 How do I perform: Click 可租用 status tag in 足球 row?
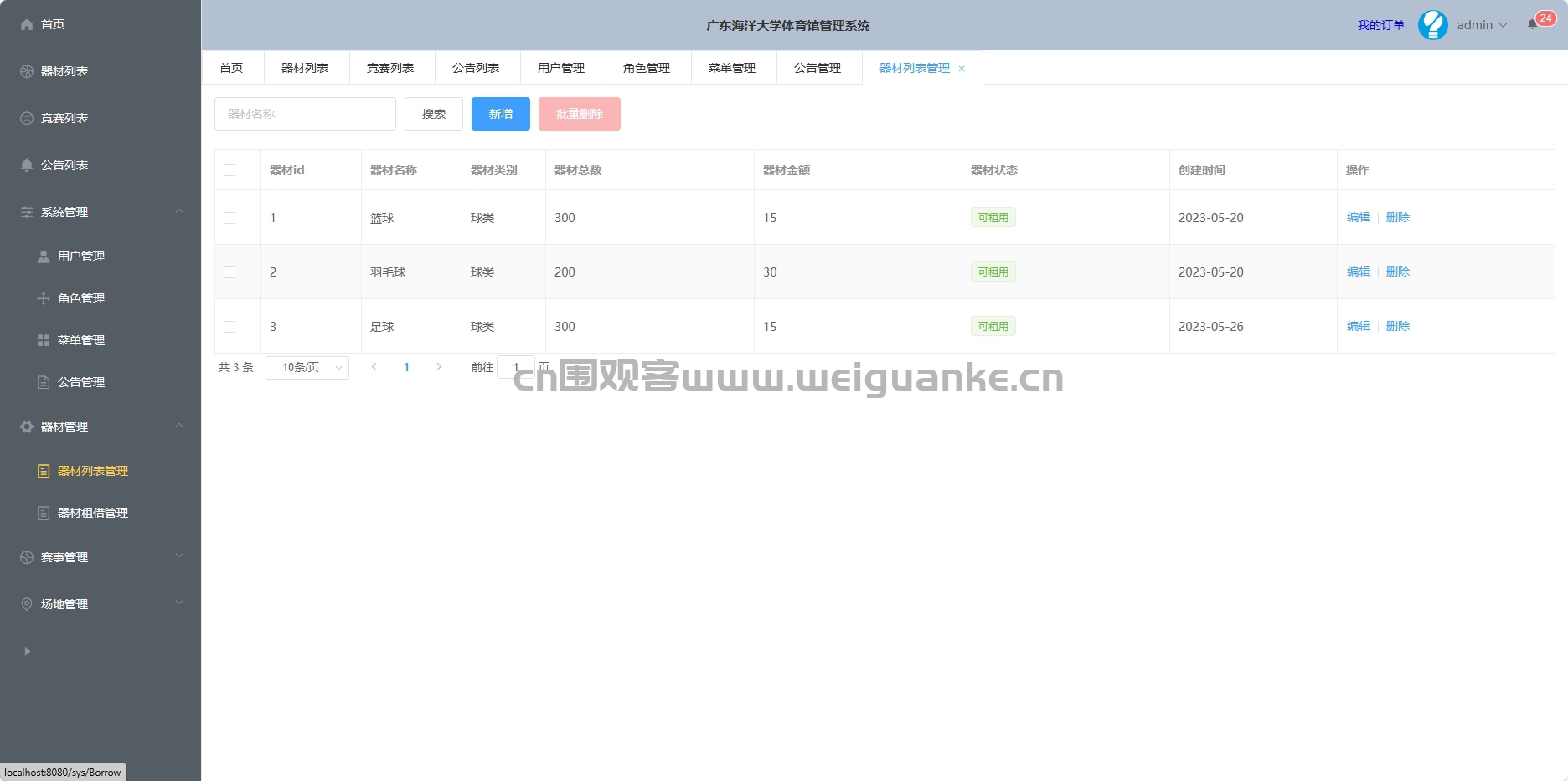click(993, 326)
